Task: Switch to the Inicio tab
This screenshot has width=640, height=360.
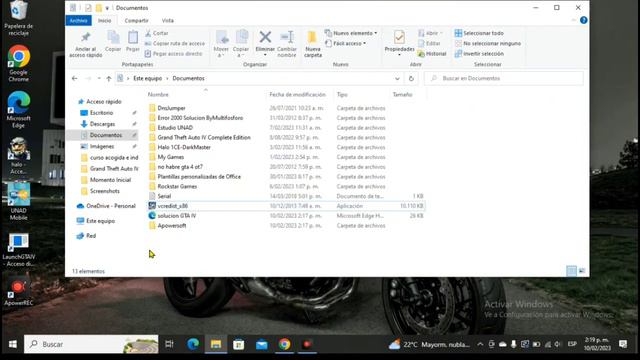Action: coord(104,20)
